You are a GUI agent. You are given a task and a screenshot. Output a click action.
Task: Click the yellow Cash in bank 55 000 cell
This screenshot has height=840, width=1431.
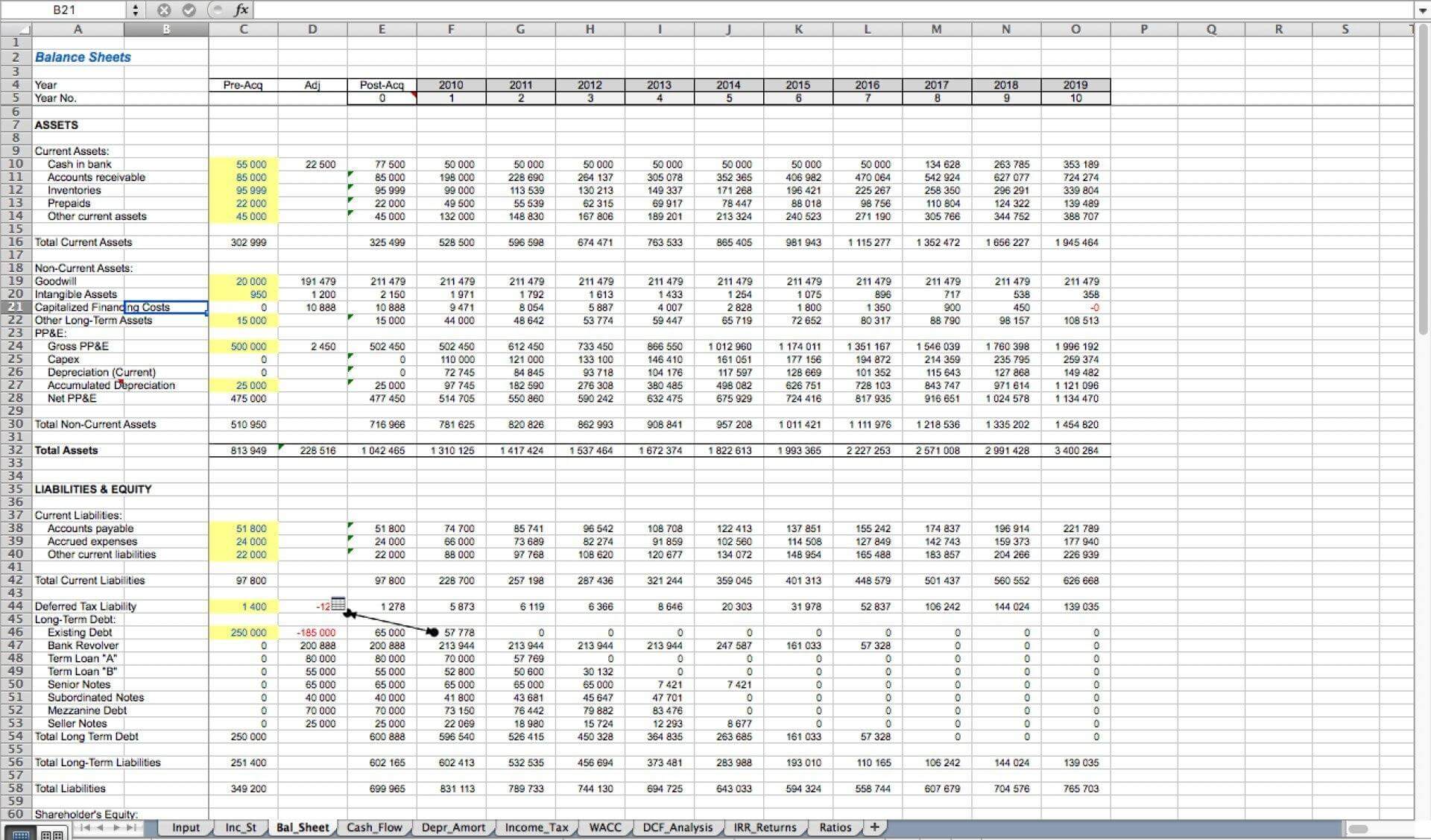(x=243, y=164)
